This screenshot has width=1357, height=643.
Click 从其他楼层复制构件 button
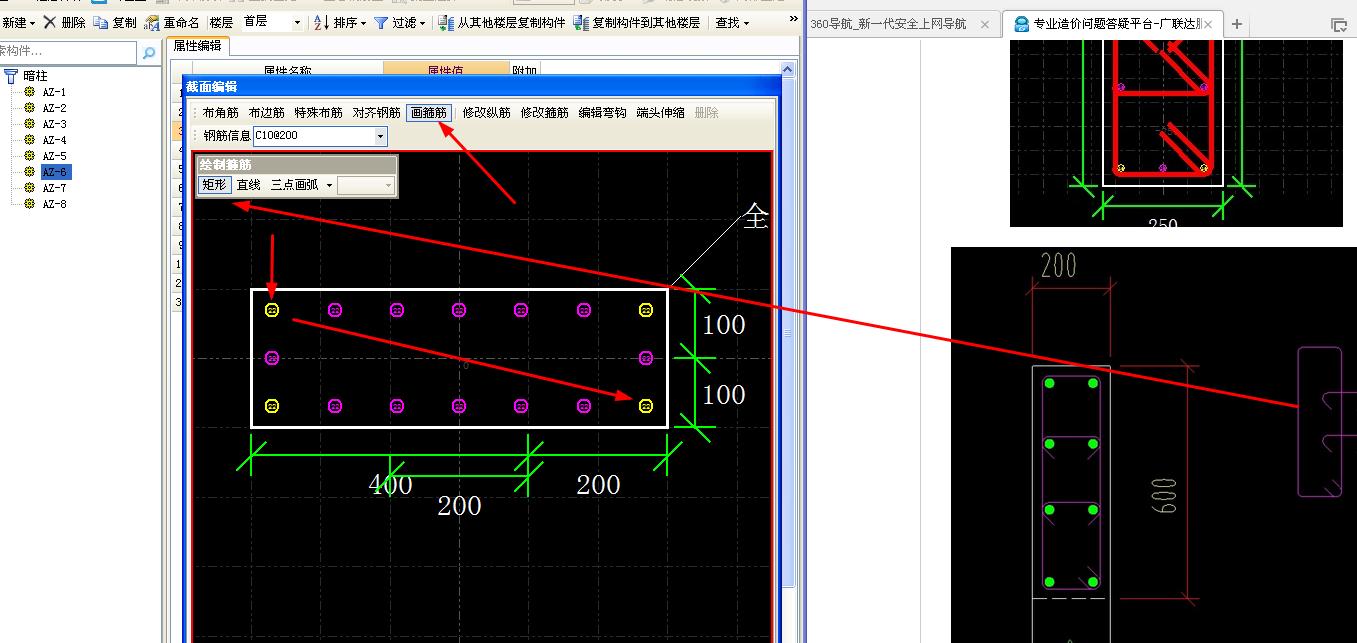click(501, 22)
